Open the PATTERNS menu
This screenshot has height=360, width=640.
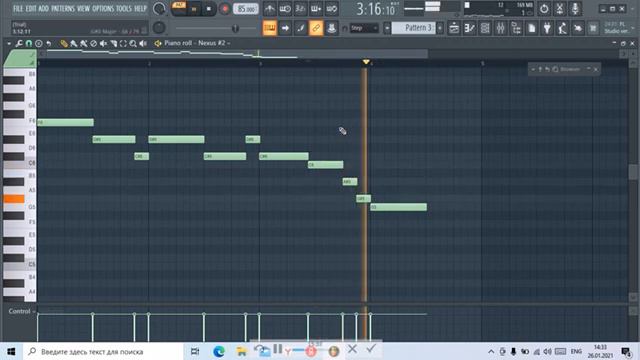[63, 9]
